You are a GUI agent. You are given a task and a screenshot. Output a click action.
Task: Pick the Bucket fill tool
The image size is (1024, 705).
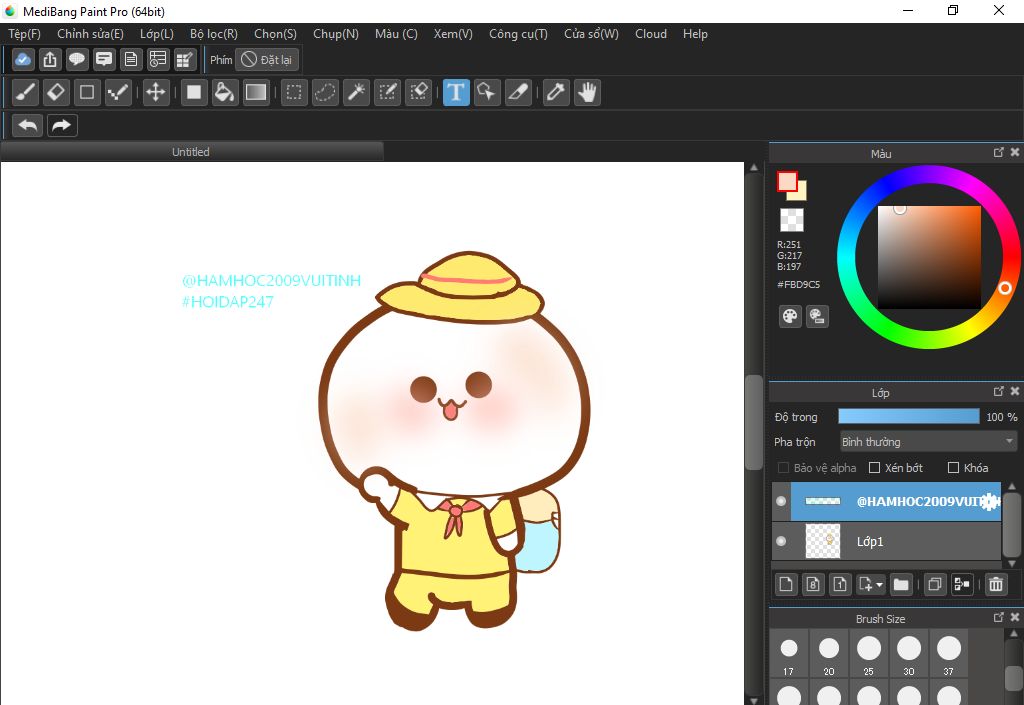225,93
